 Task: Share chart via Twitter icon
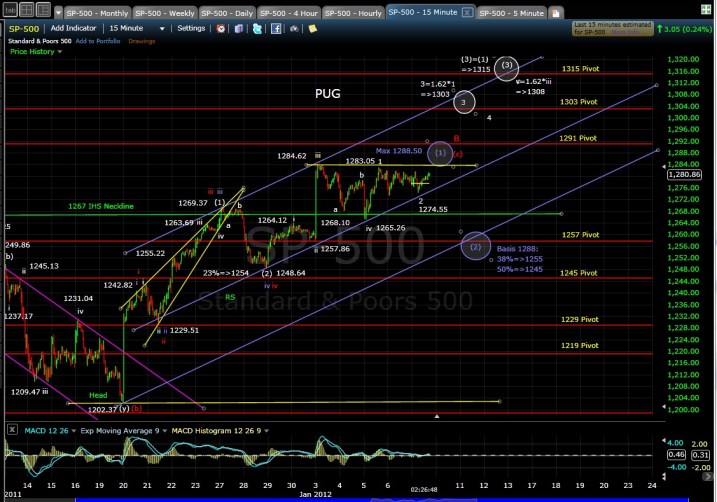tap(257, 29)
